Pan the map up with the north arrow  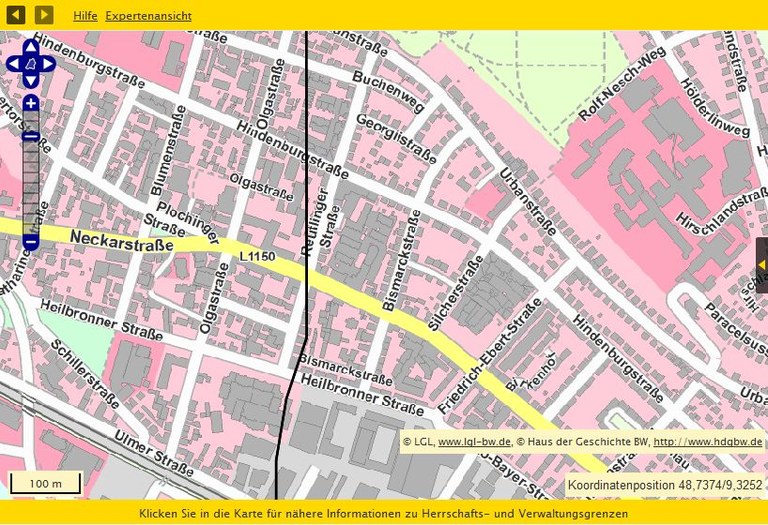click(x=31, y=46)
